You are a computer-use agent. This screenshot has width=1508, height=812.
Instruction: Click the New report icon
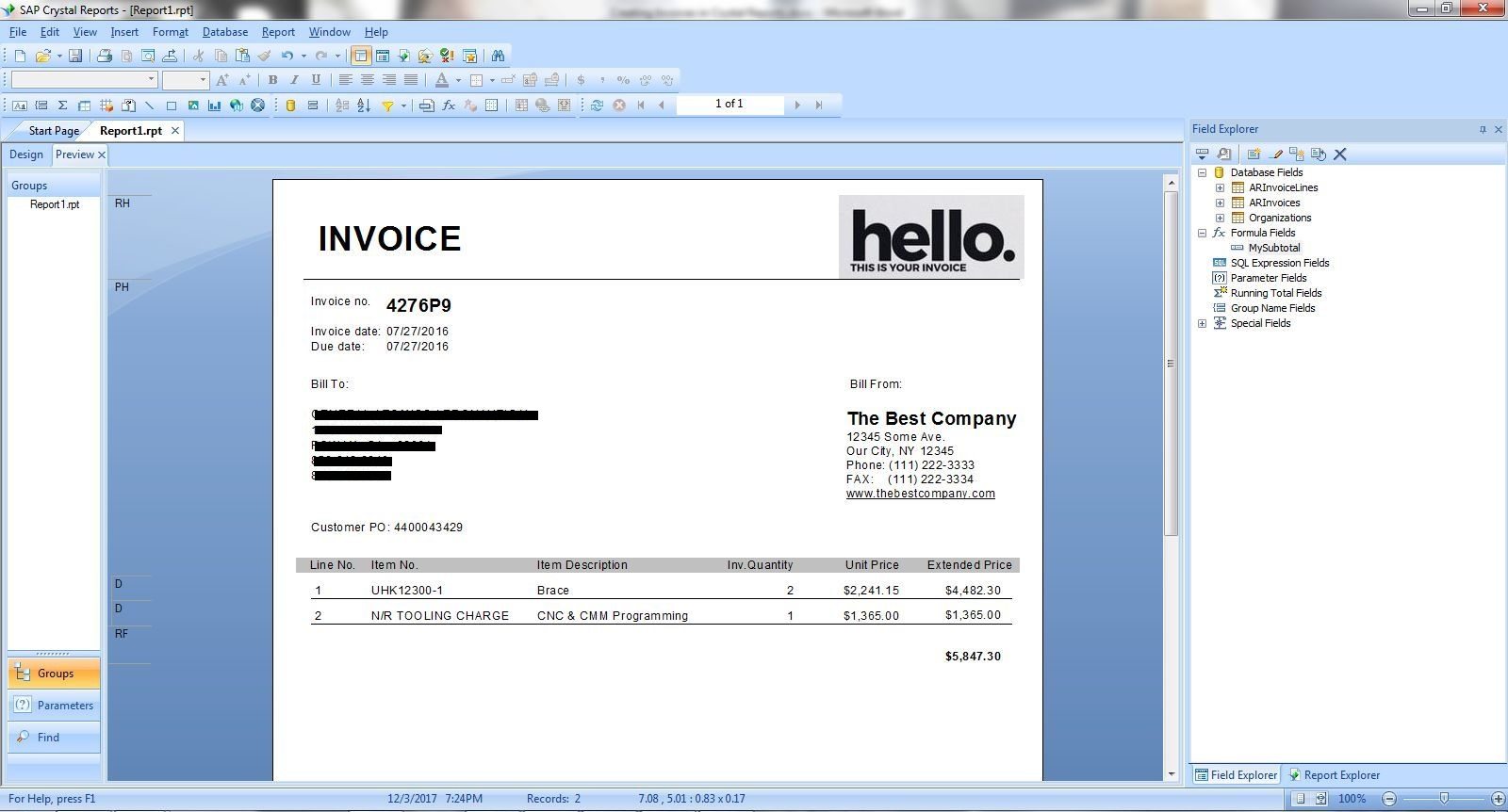tap(20, 56)
